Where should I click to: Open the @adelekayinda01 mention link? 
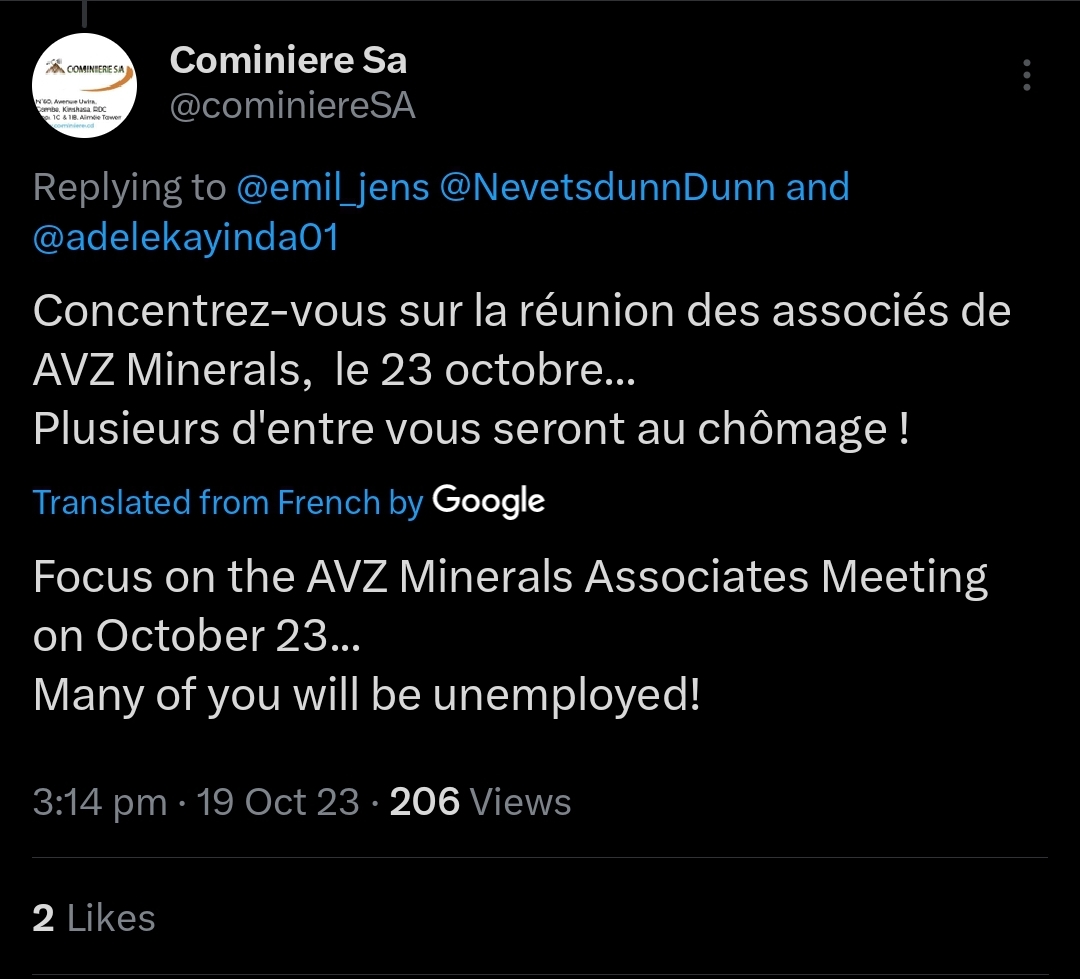tap(186, 238)
